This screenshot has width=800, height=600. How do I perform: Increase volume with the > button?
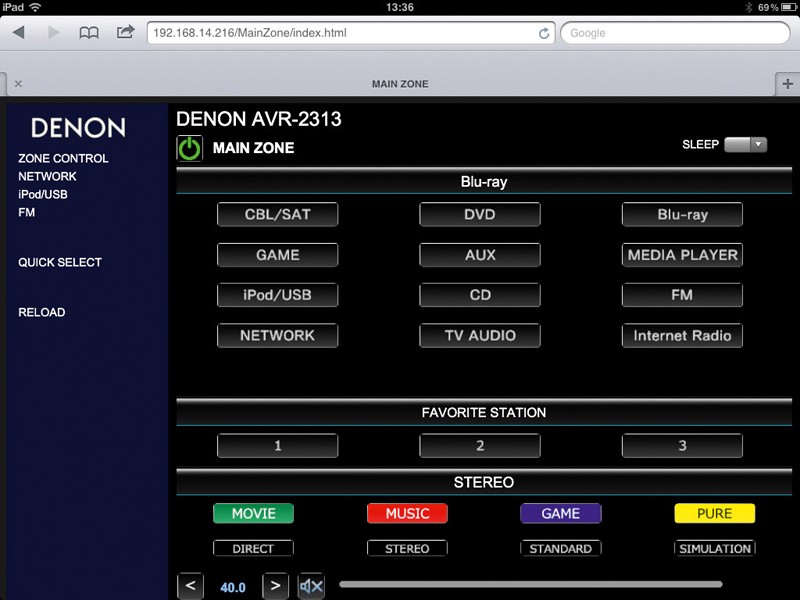(276, 586)
